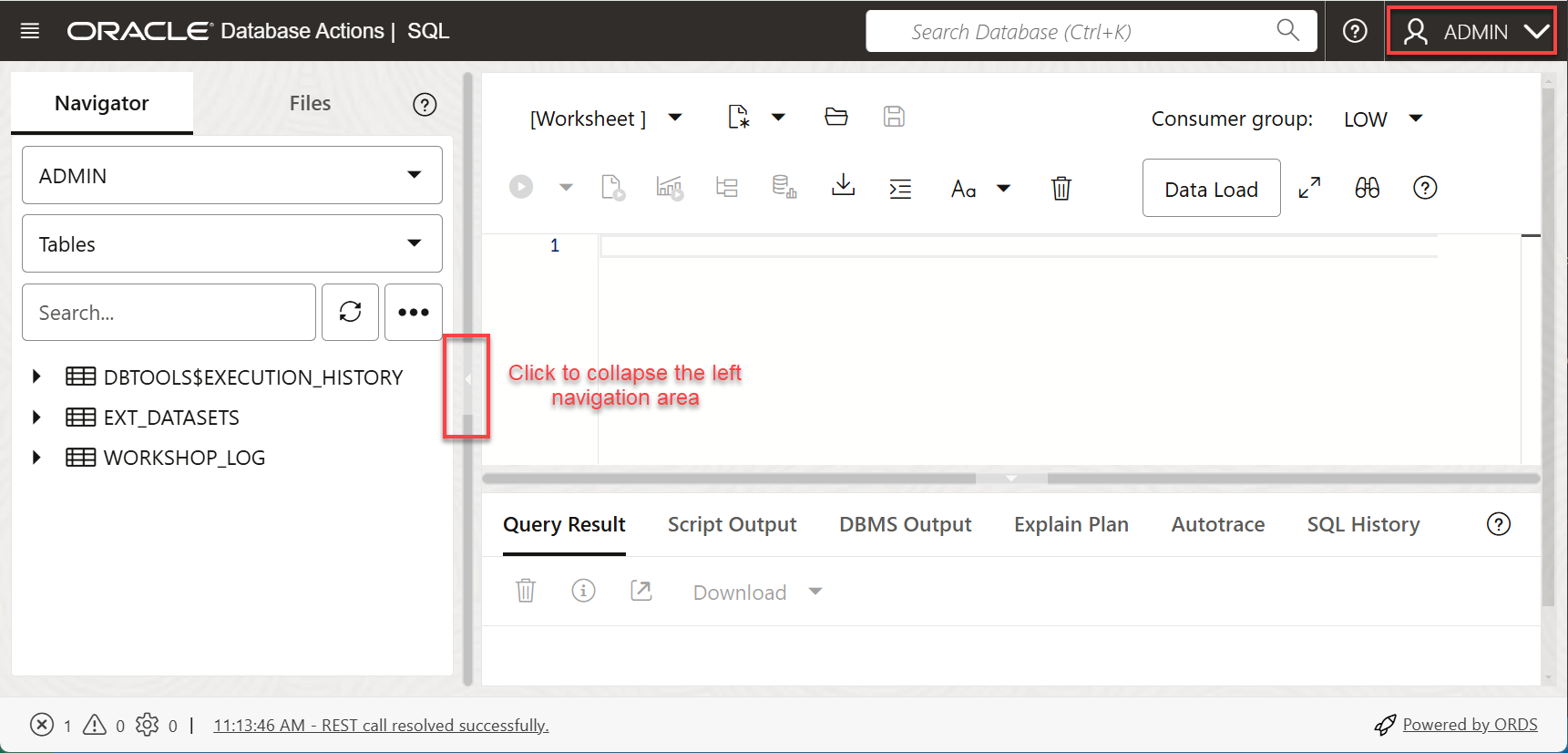The height and width of the screenshot is (753, 1568).
Task: Expand the DBTOOLS$EXECUTION_HISTORY table
Action: (x=36, y=376)
